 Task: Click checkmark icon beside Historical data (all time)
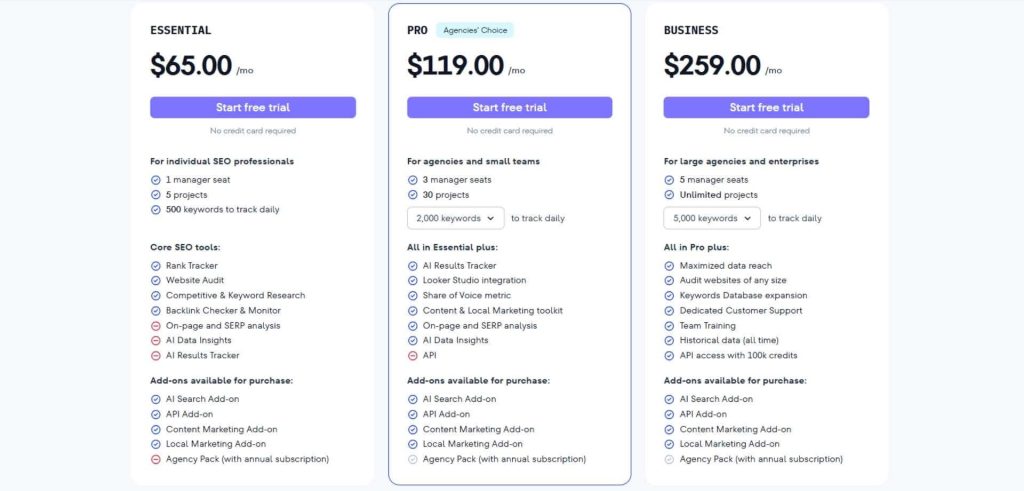(x=669, y=341)
